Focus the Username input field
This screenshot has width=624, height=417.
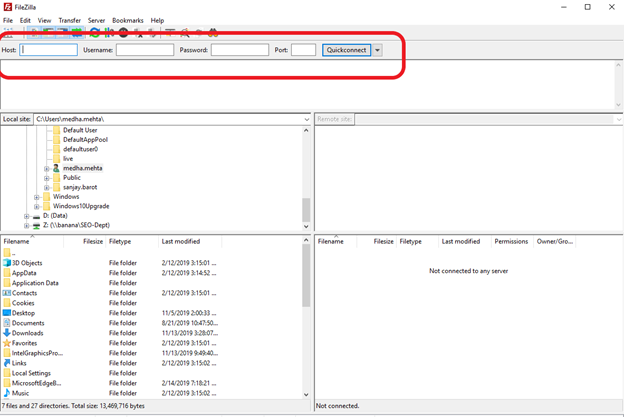tap(145, 50)
